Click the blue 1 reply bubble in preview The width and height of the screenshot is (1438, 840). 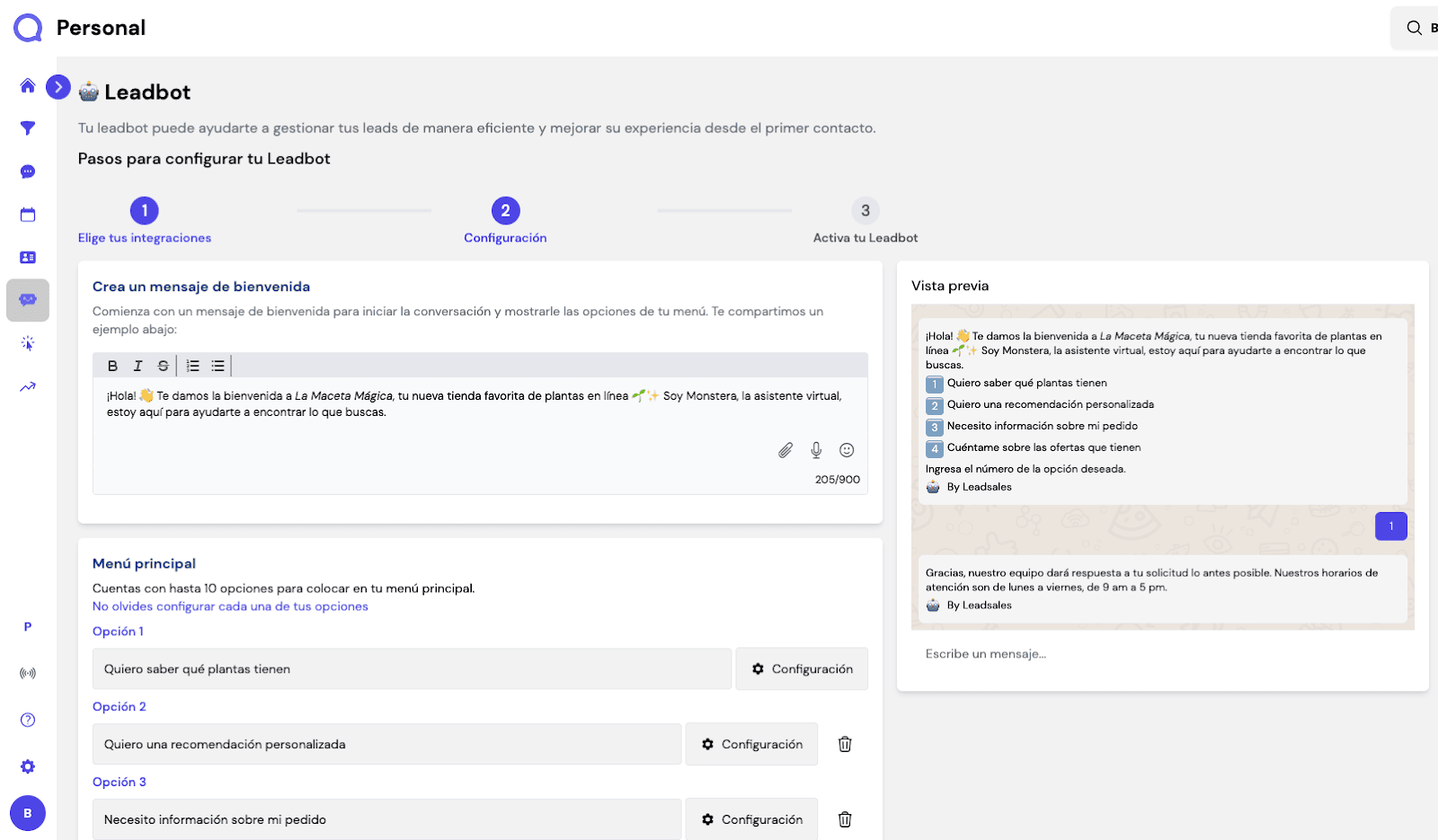click(x=1391, y=526)
